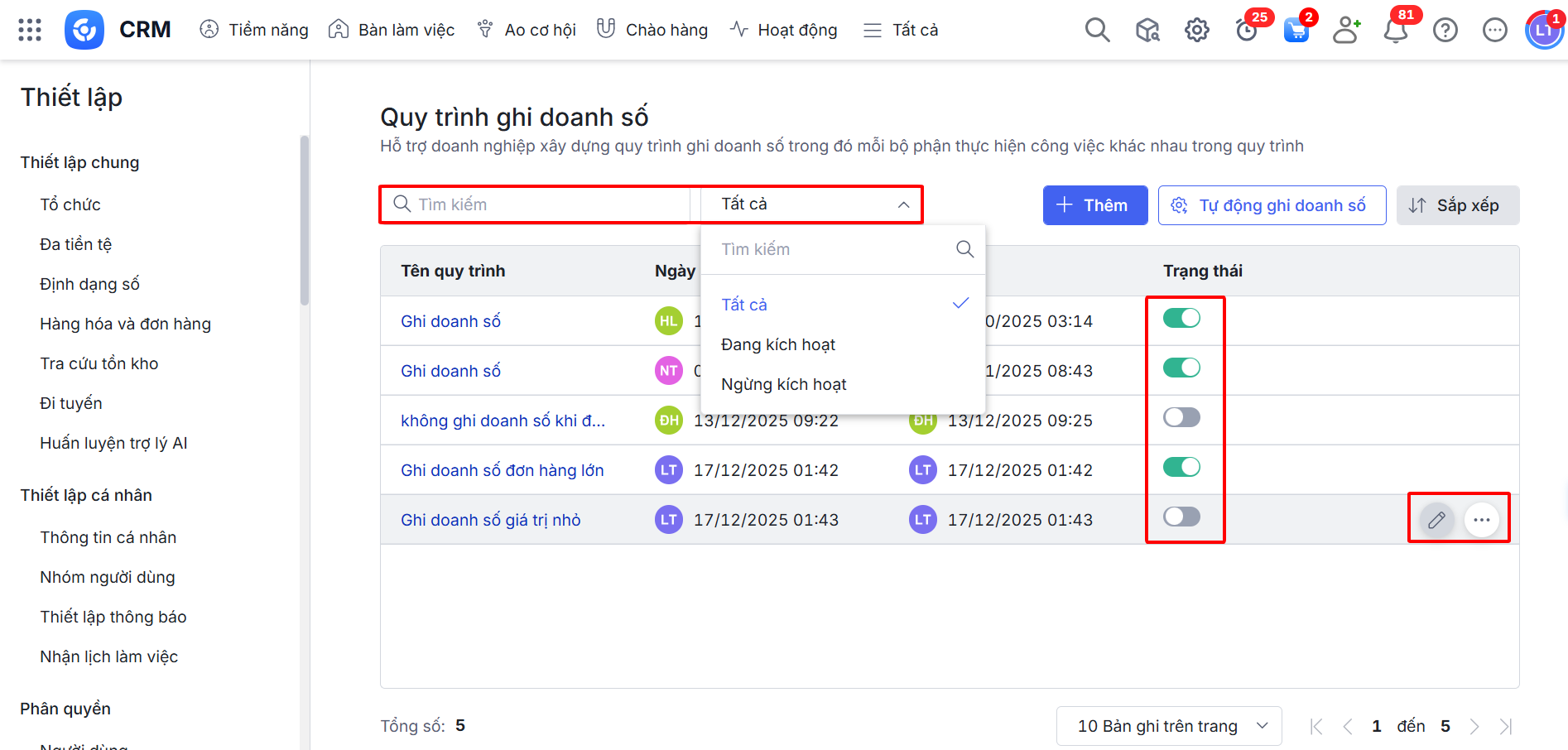The width and height of the screenshot is (1568, 750).
Task: Open the settings gear icon
Action: point(1196,31)
